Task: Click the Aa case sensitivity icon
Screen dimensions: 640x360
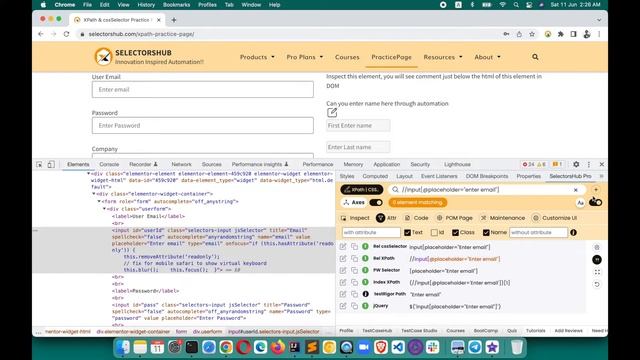Action: click(x=580, y=202)
